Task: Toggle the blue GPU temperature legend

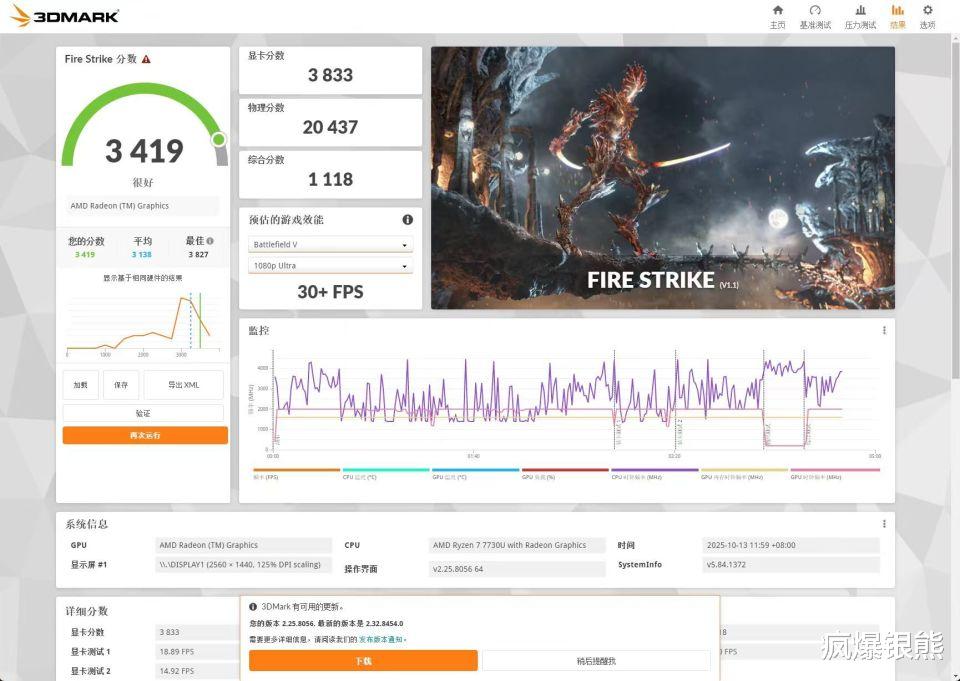Action: coord(475,474)
